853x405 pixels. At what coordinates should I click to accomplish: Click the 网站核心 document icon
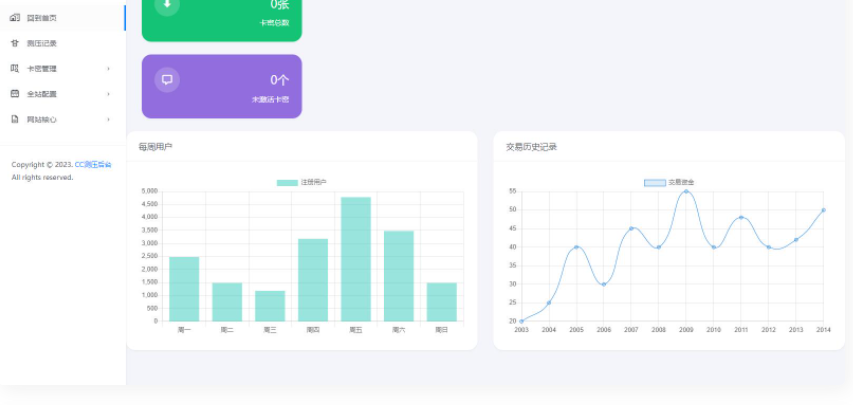pyautogui.click(x=15, y=119)
